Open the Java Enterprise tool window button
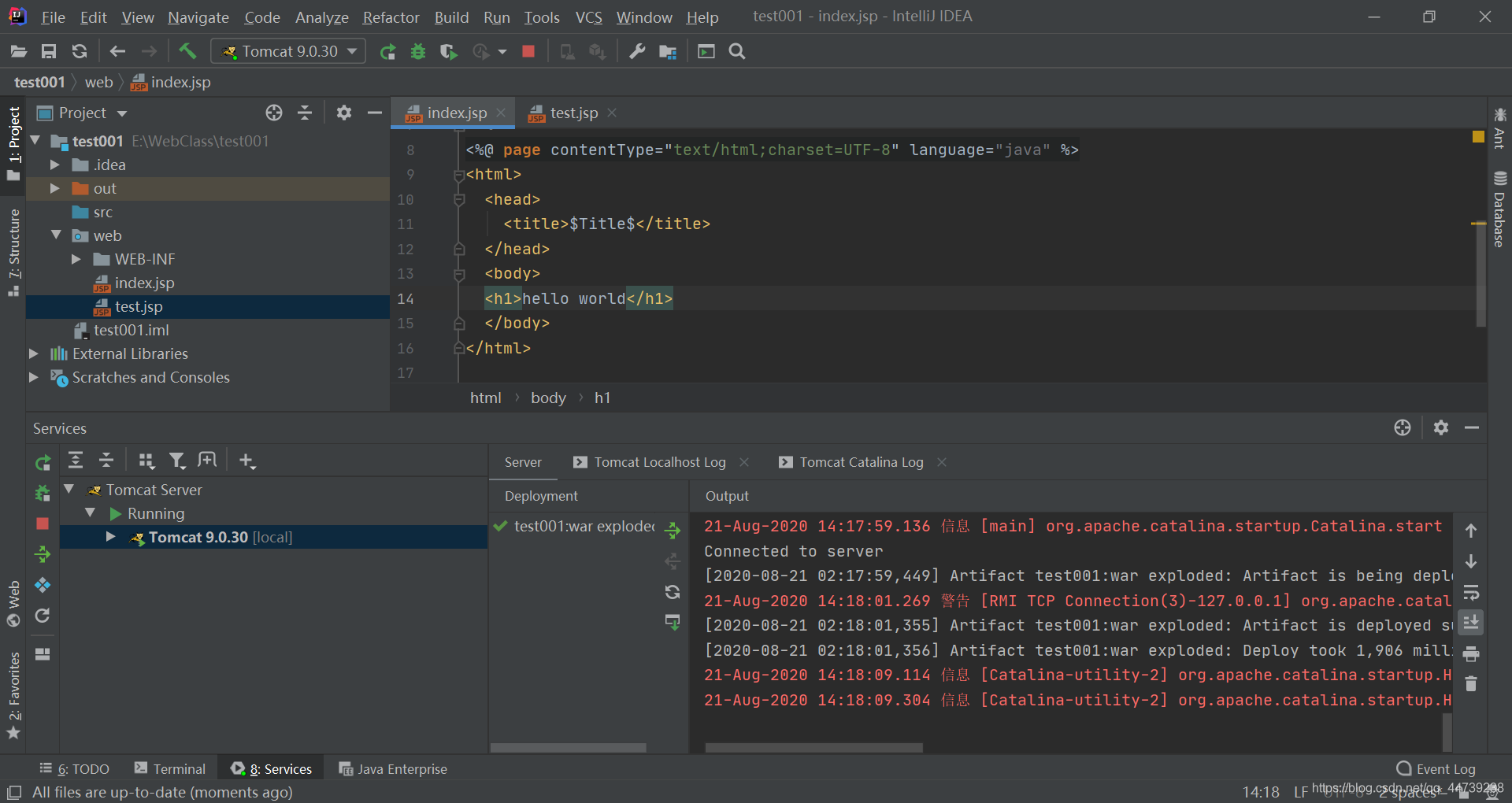The width and height of the screenshot is (1512, 803). [393, 769]
